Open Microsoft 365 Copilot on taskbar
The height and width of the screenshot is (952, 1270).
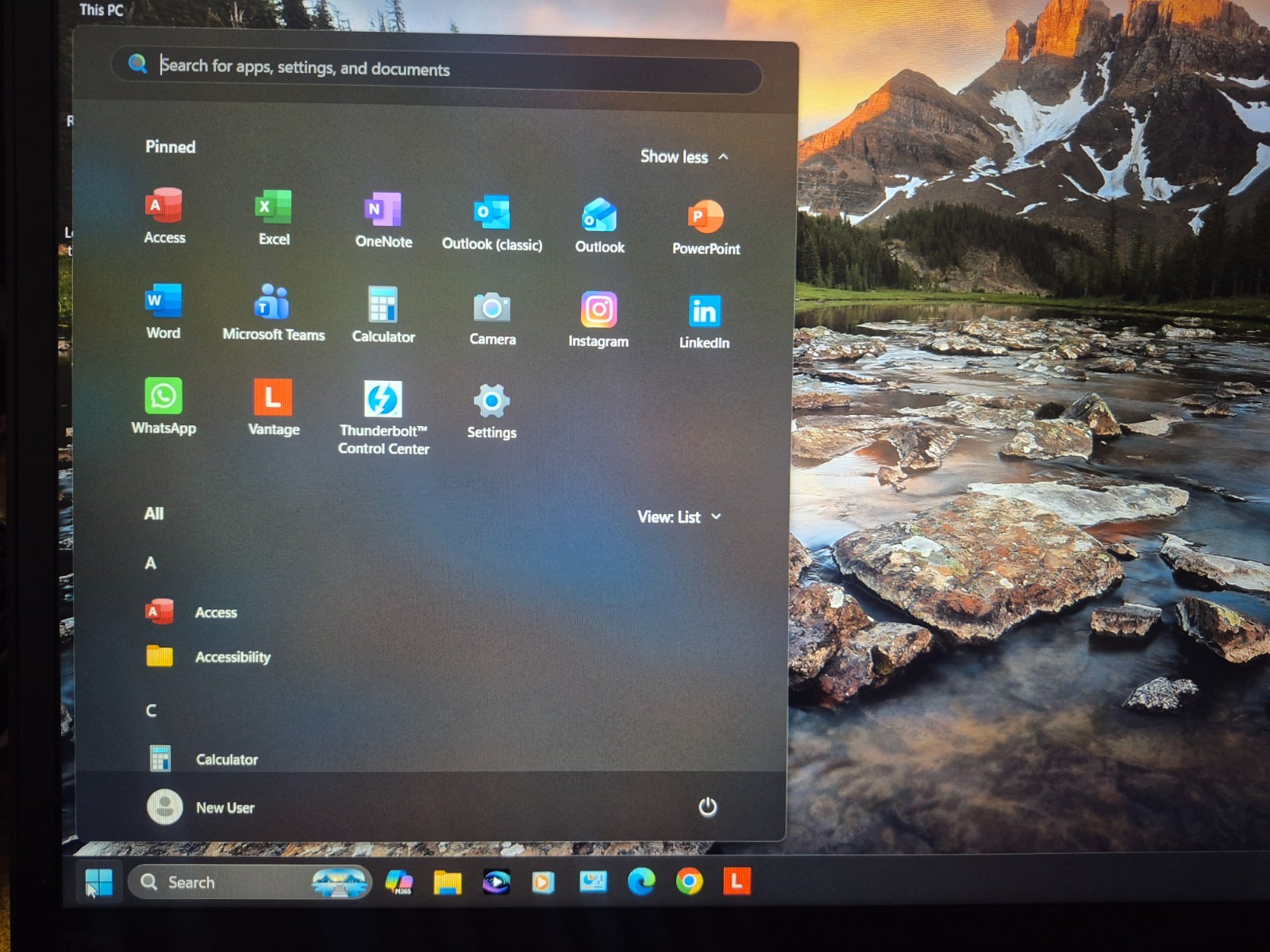pos(398,882)
